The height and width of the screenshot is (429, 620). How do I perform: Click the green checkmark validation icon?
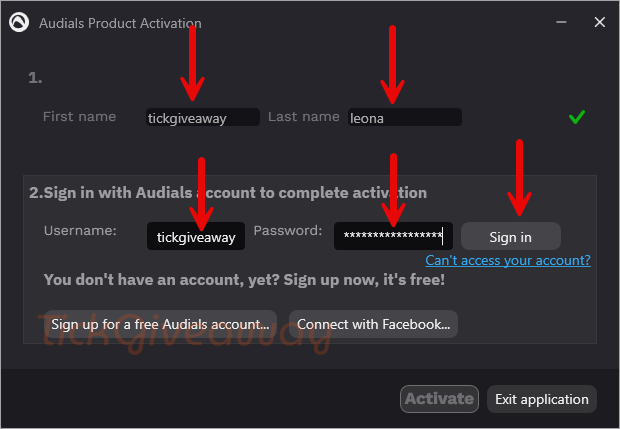tap(577, 117)
